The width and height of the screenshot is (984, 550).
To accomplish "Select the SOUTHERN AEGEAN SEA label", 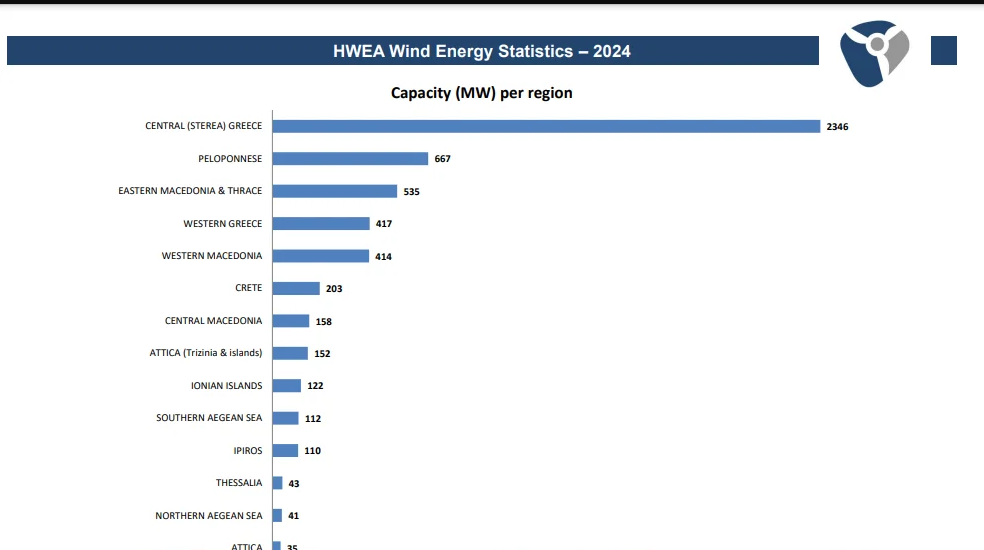I will coord(209,418).
